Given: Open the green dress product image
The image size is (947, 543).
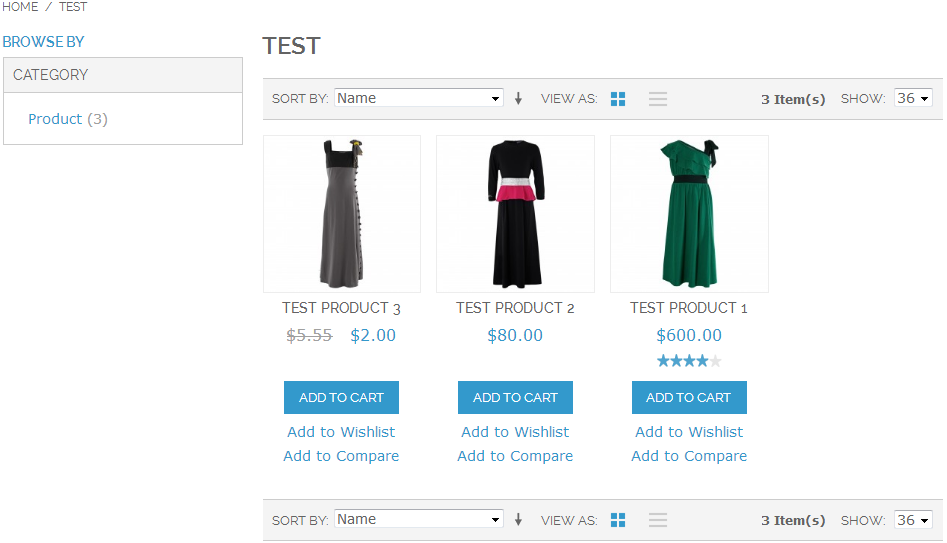Looking at the screenshot, I should (689, 214).
